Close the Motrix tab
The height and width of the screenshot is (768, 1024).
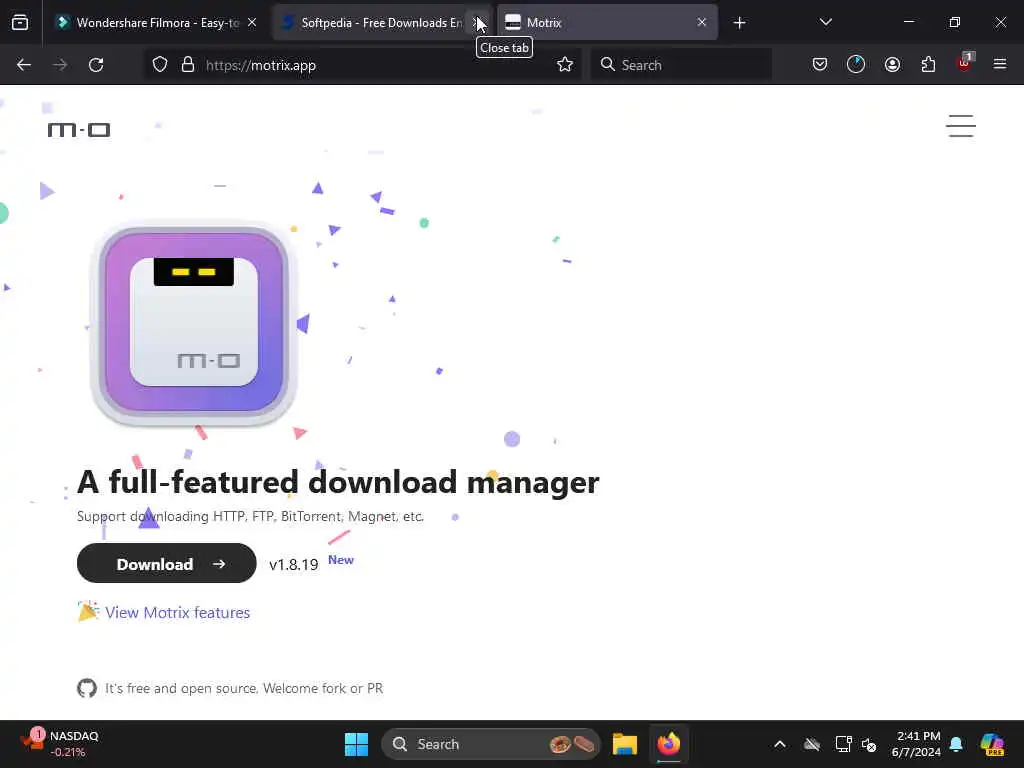tap(702, 23)
